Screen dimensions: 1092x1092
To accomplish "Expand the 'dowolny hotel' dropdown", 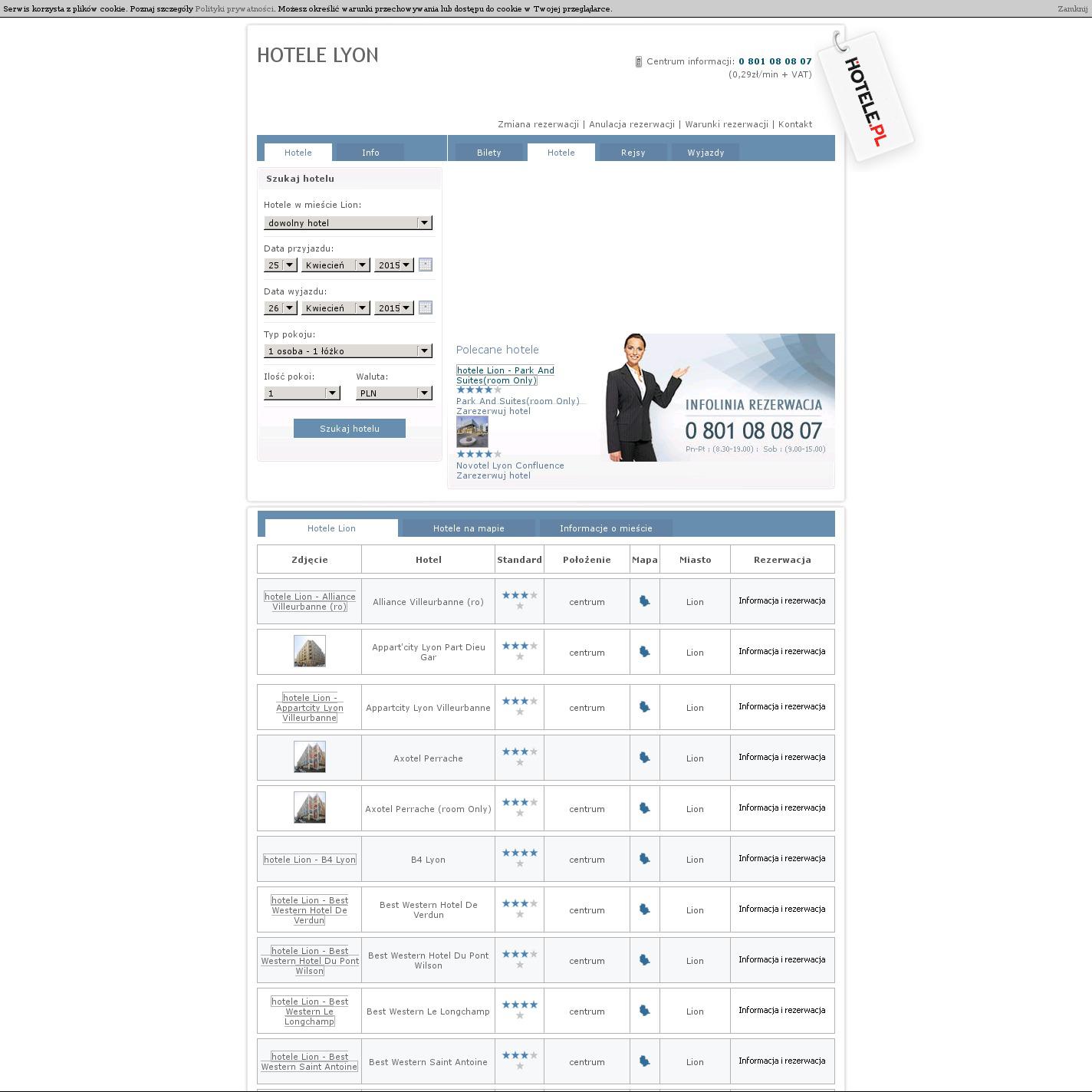I will (x=348, y=223).
